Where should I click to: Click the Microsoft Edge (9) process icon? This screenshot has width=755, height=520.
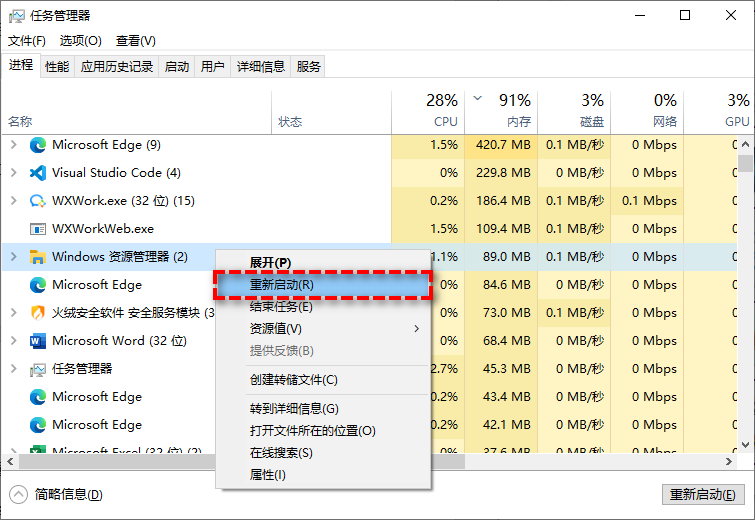(38, 145)
